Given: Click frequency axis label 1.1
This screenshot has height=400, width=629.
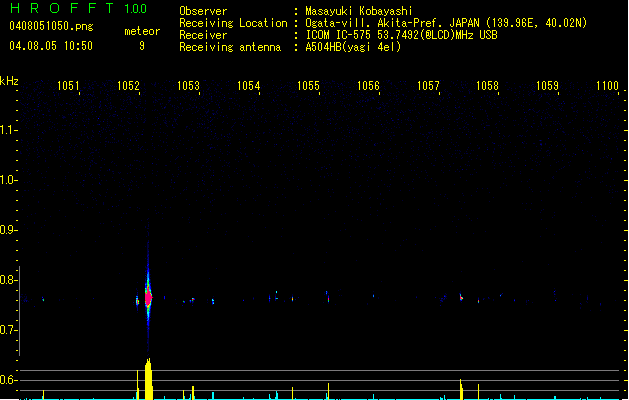Looking at the screenshot, I should coord(8,130).
